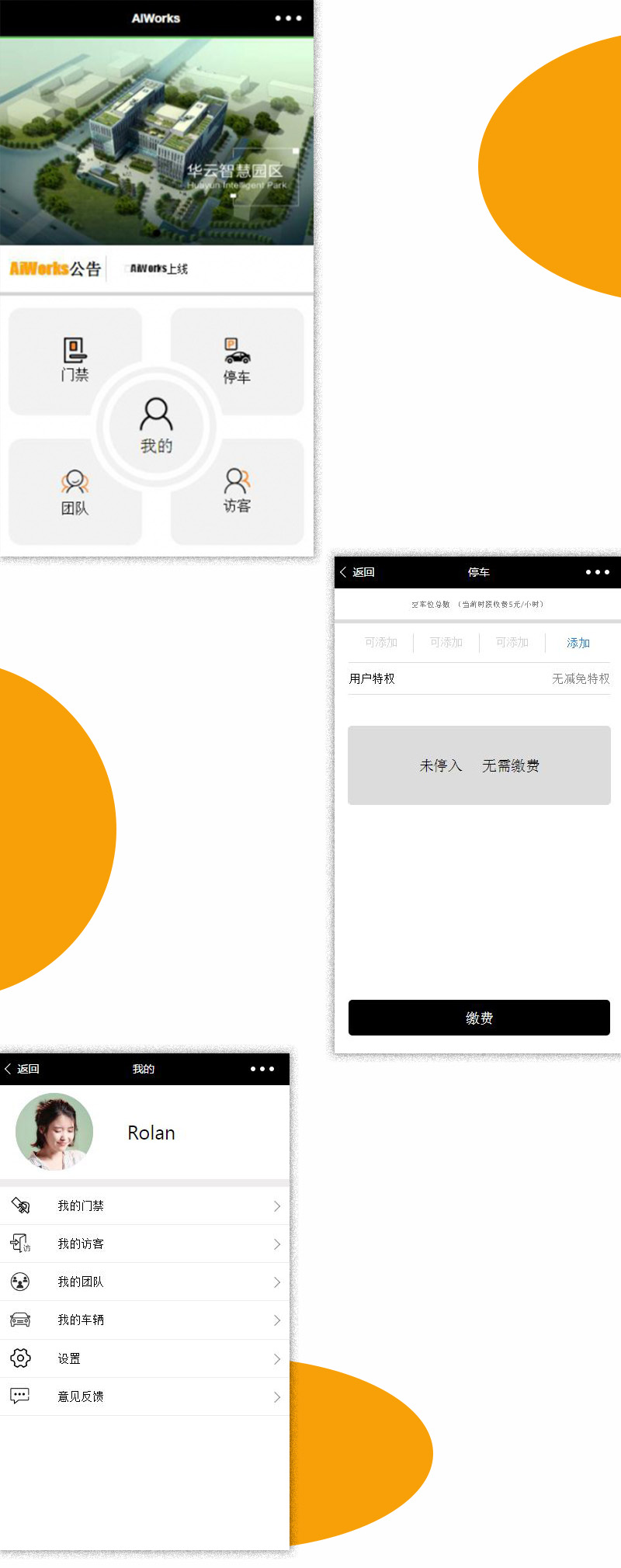Open the AiWorks公告 announcement label
The width and height of the screenshot is (621, 1568).
[x=55, y=269]
